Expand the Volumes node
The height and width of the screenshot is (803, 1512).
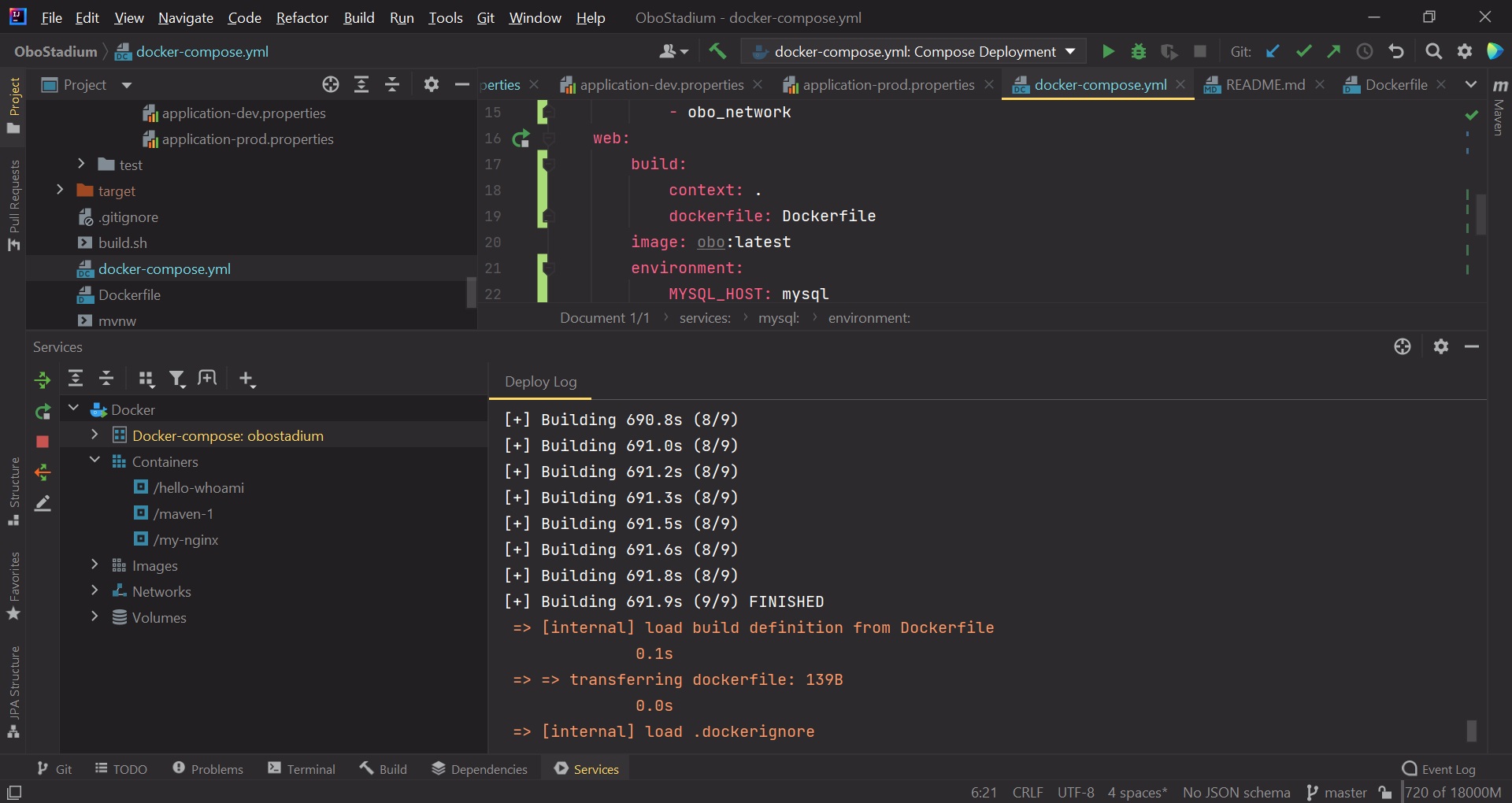[94, 616]
